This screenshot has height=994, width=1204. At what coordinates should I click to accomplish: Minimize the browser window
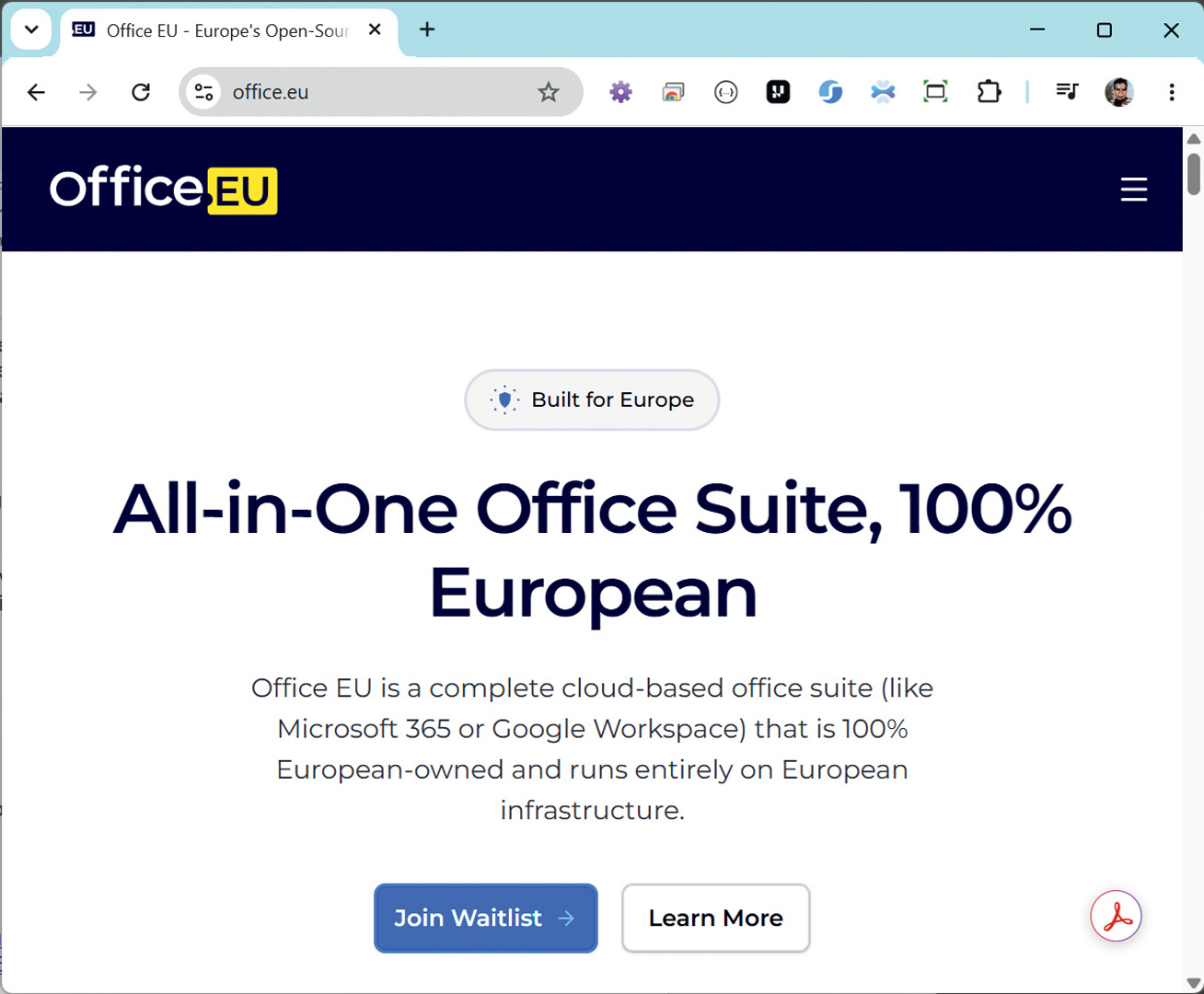pyautogui.click(x=1037, y=29)
